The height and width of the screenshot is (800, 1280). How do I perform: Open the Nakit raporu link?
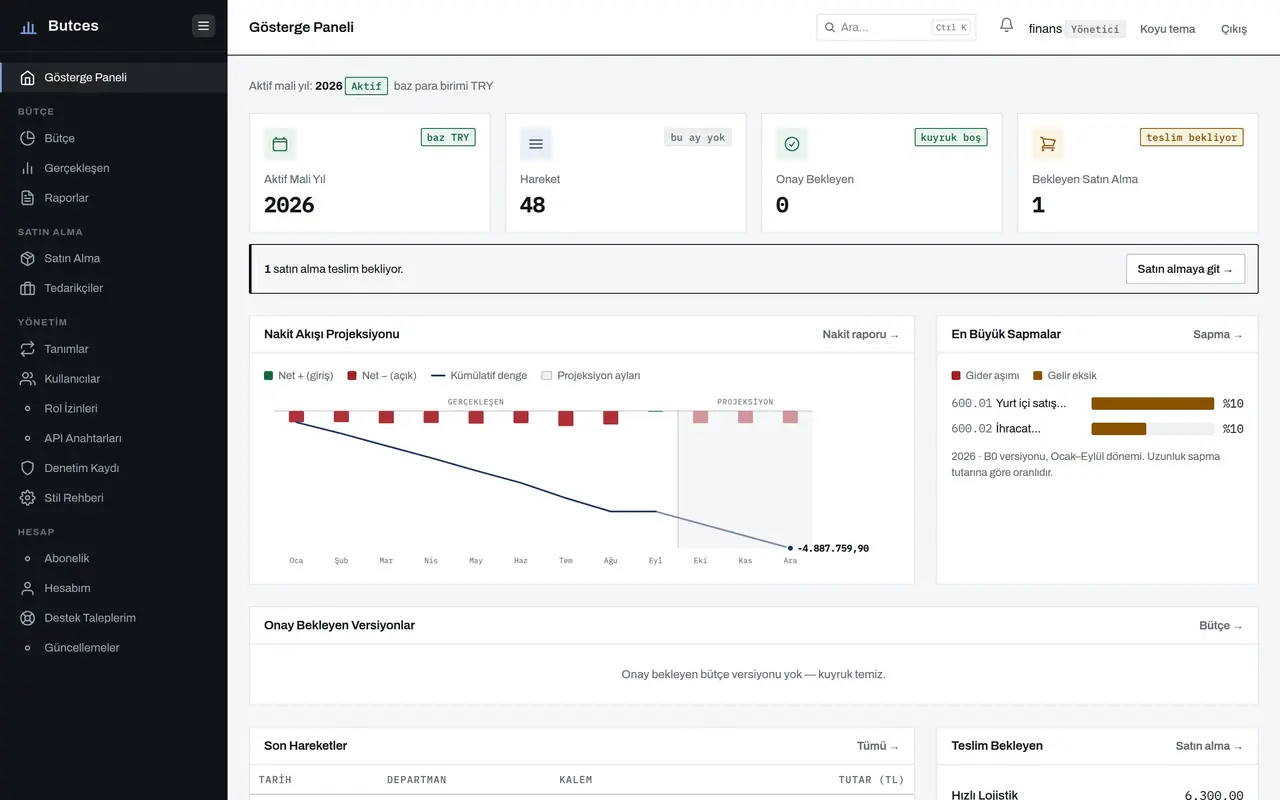coord(861,335)
